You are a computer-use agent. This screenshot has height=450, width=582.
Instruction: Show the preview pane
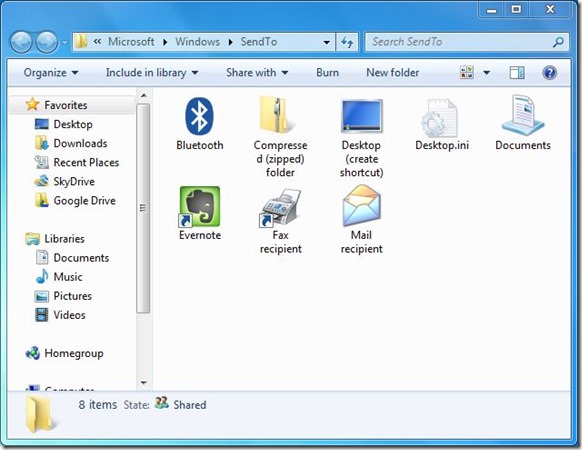tap(517, 72)
